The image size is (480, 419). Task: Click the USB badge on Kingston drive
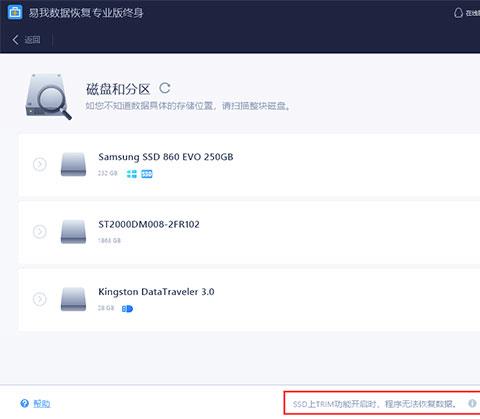tap(127, 309)
